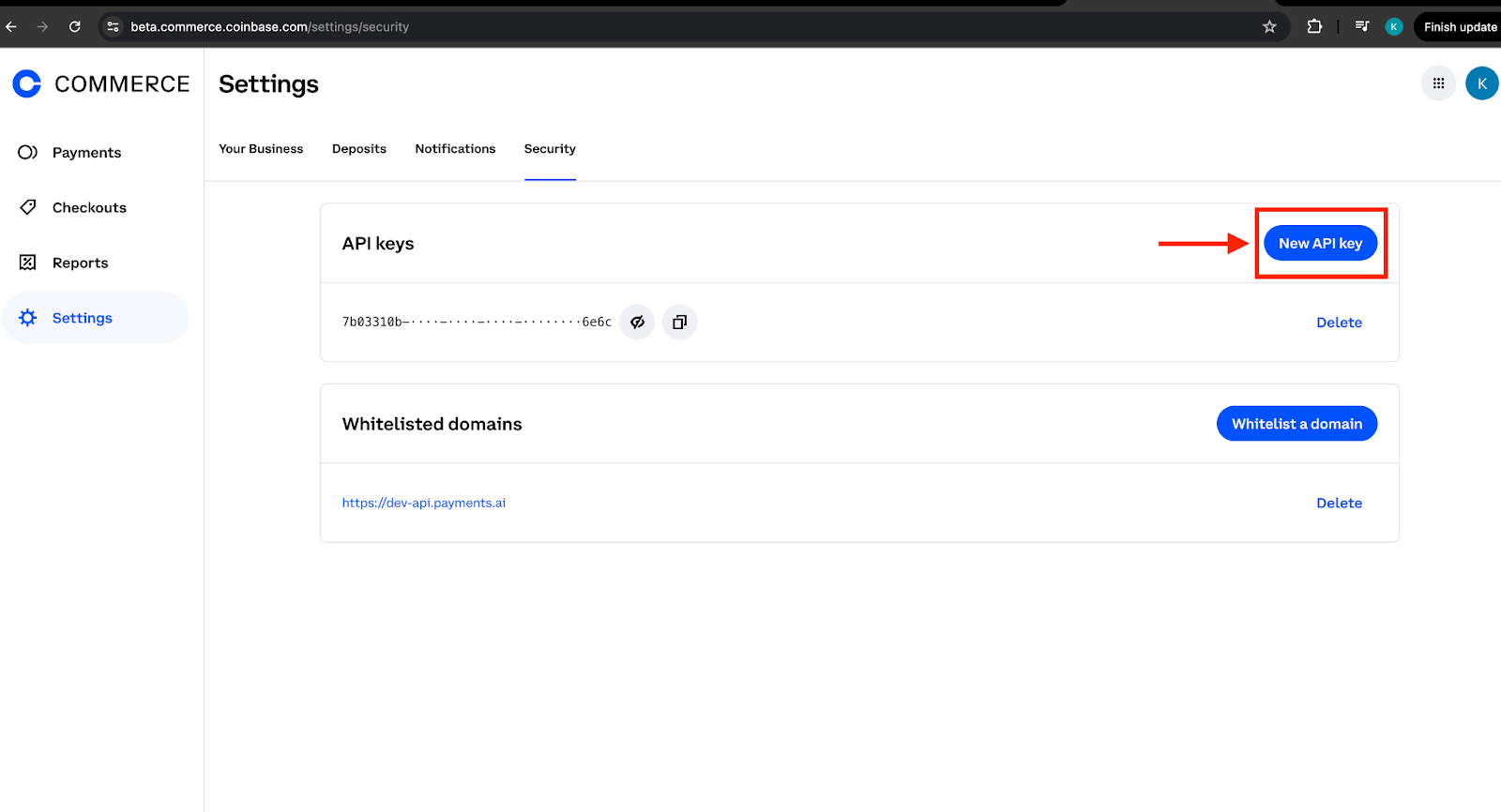Switch to the Your Business tab
The width and height of the screenshot is (1501, 812).
click(x=261, y=149)
